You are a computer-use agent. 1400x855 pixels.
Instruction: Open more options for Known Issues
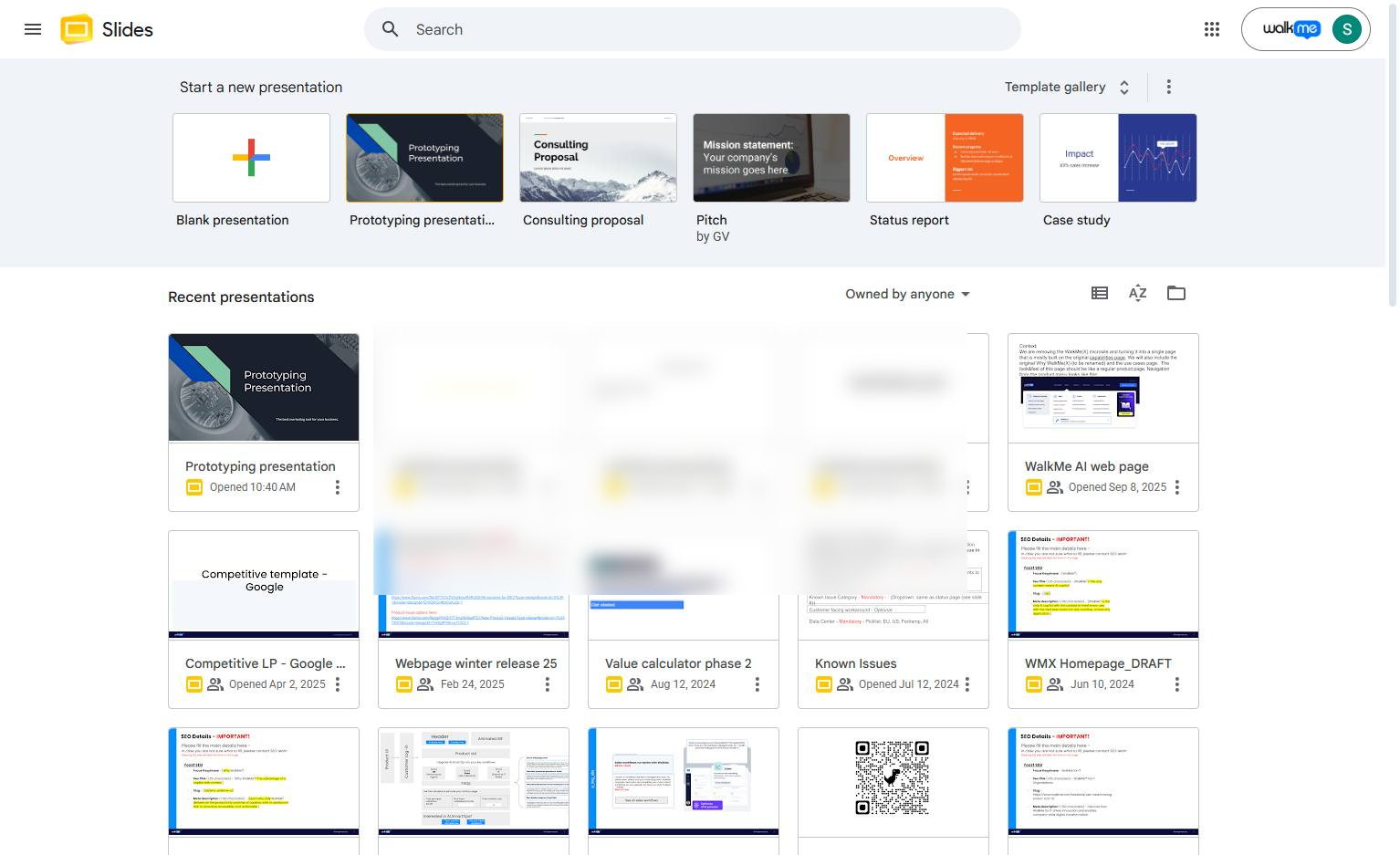(967, 684)
